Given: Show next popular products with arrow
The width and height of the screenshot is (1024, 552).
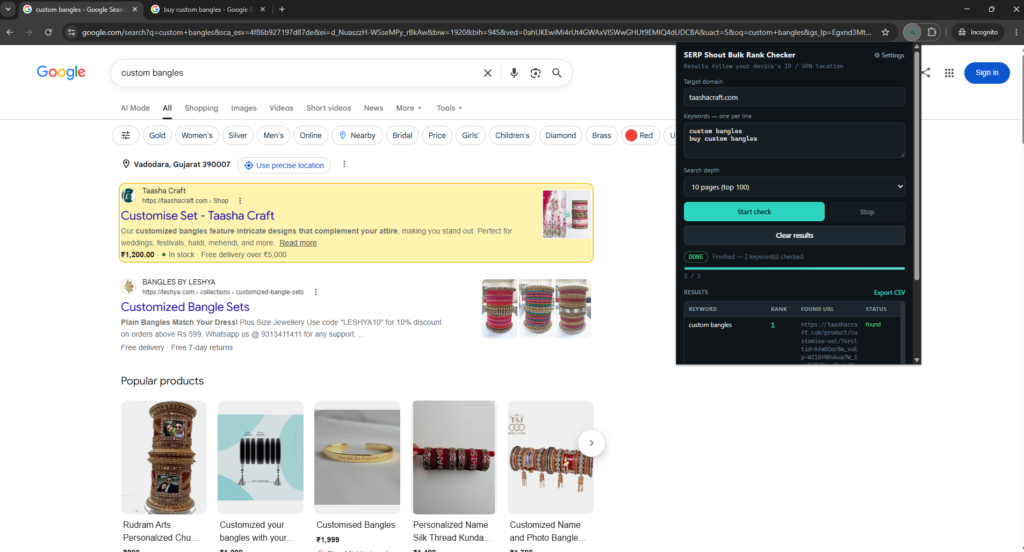Looking at the screenshot, I should 591,443.
